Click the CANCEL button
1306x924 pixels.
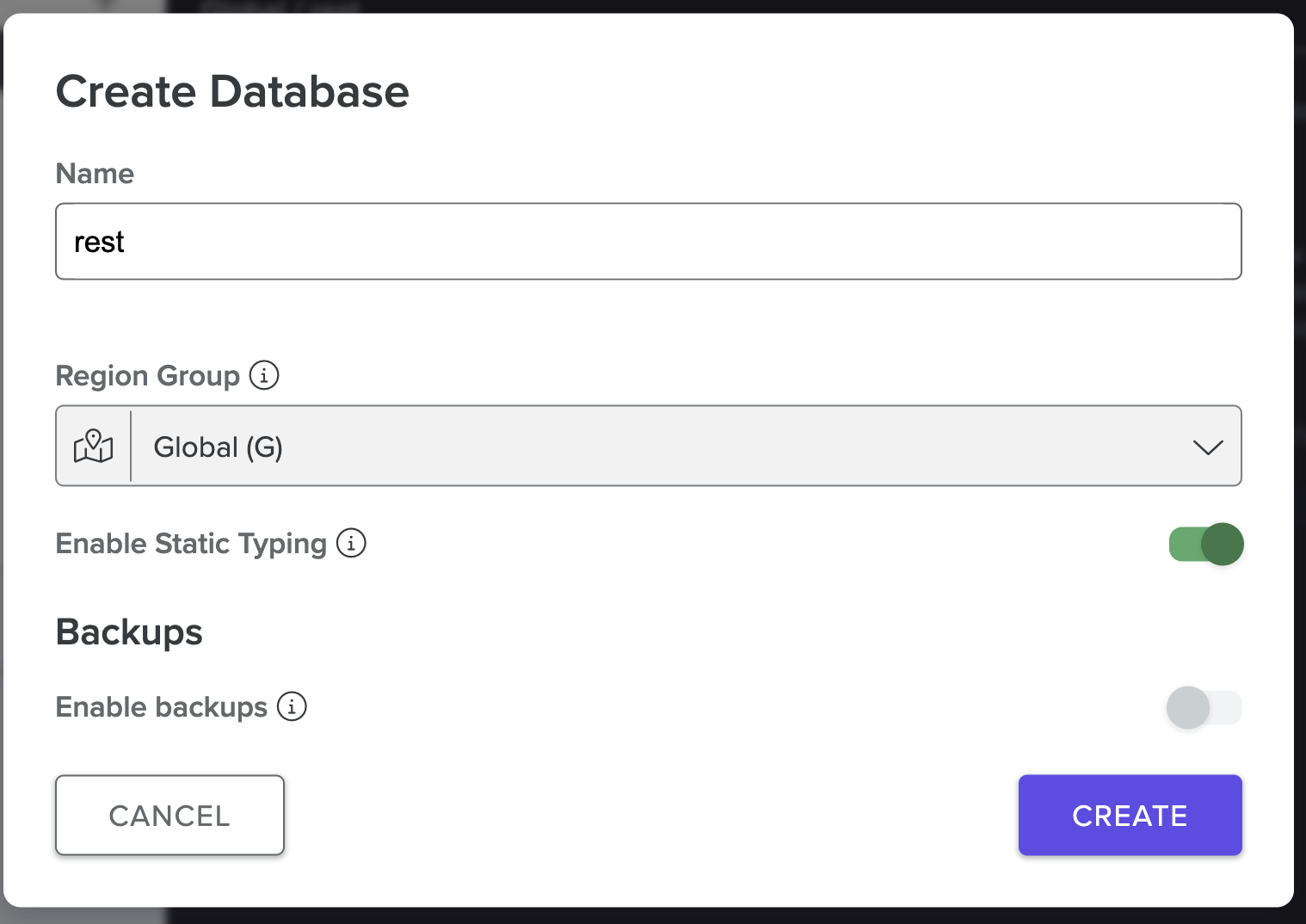click(169, 815)
